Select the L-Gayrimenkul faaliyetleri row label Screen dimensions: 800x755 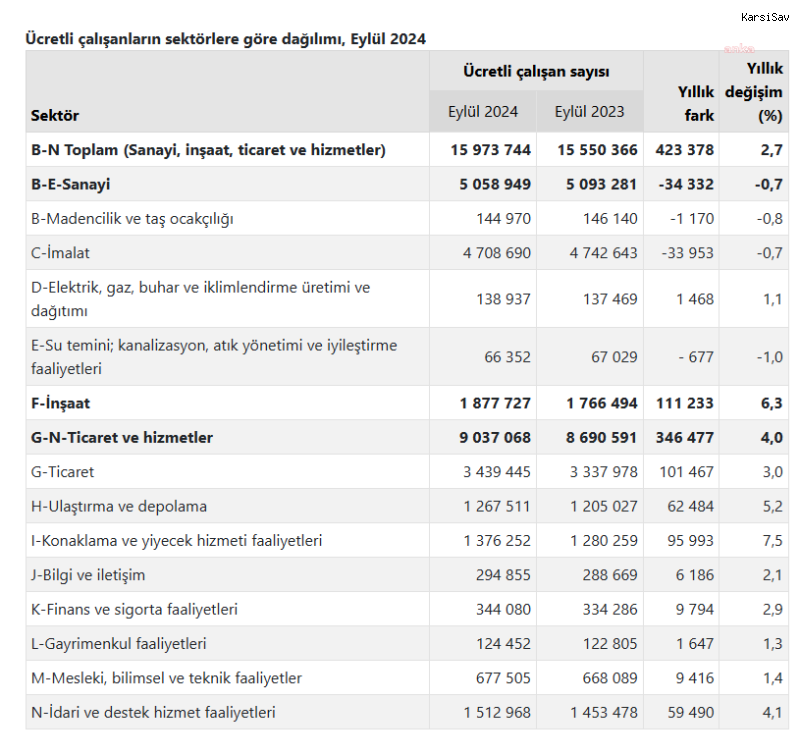[x=119, y=643]
